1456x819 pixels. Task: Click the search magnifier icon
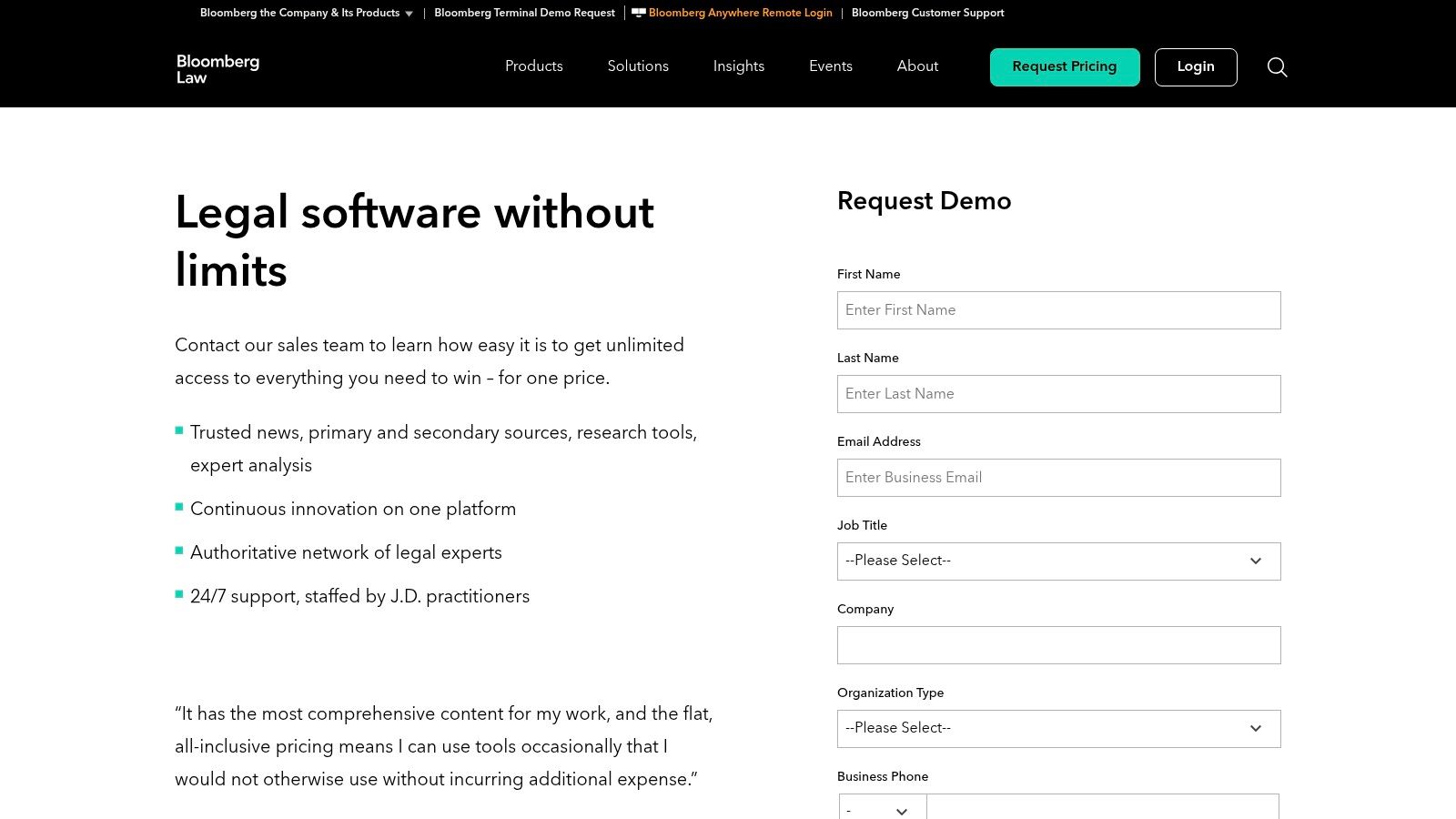[x=1277, y=67]
